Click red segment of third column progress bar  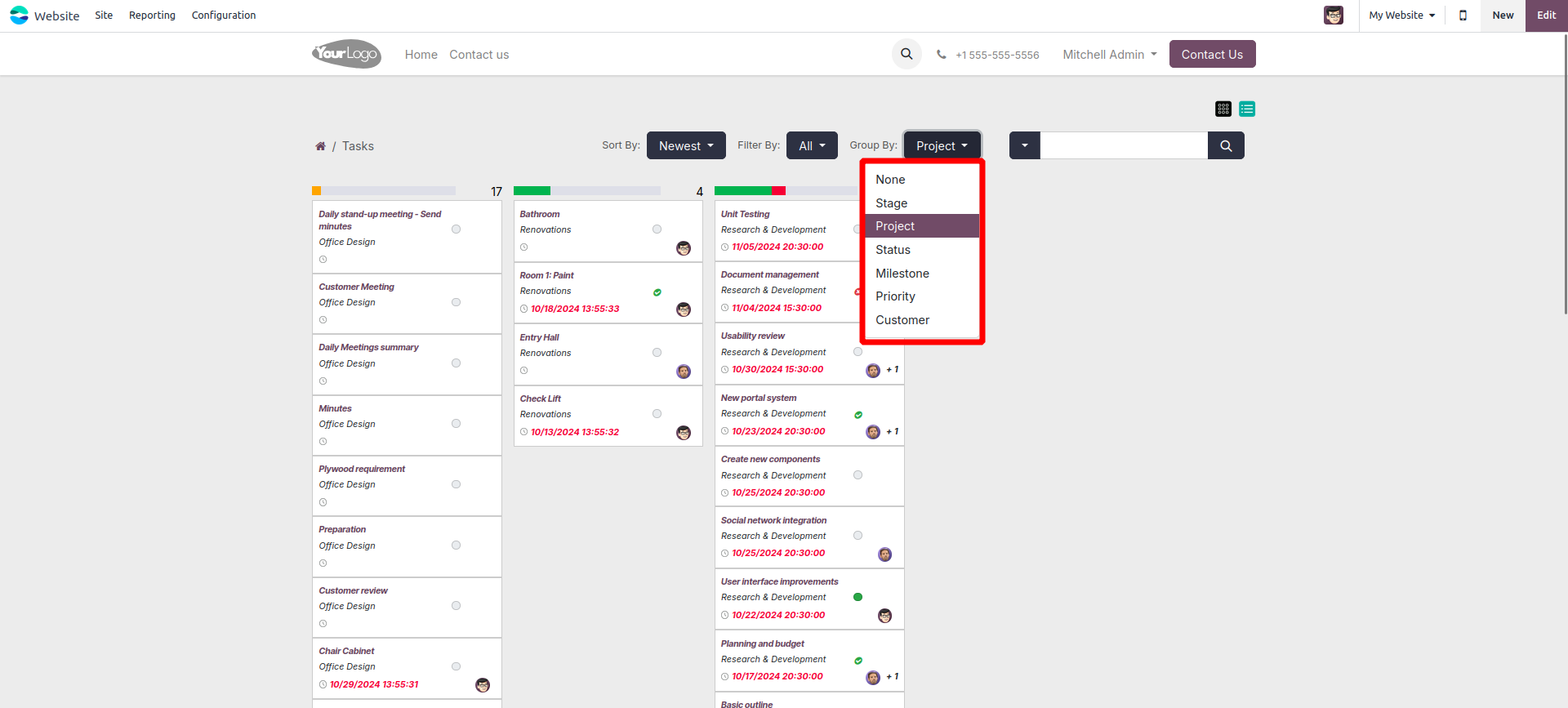(x=779, y=191)
